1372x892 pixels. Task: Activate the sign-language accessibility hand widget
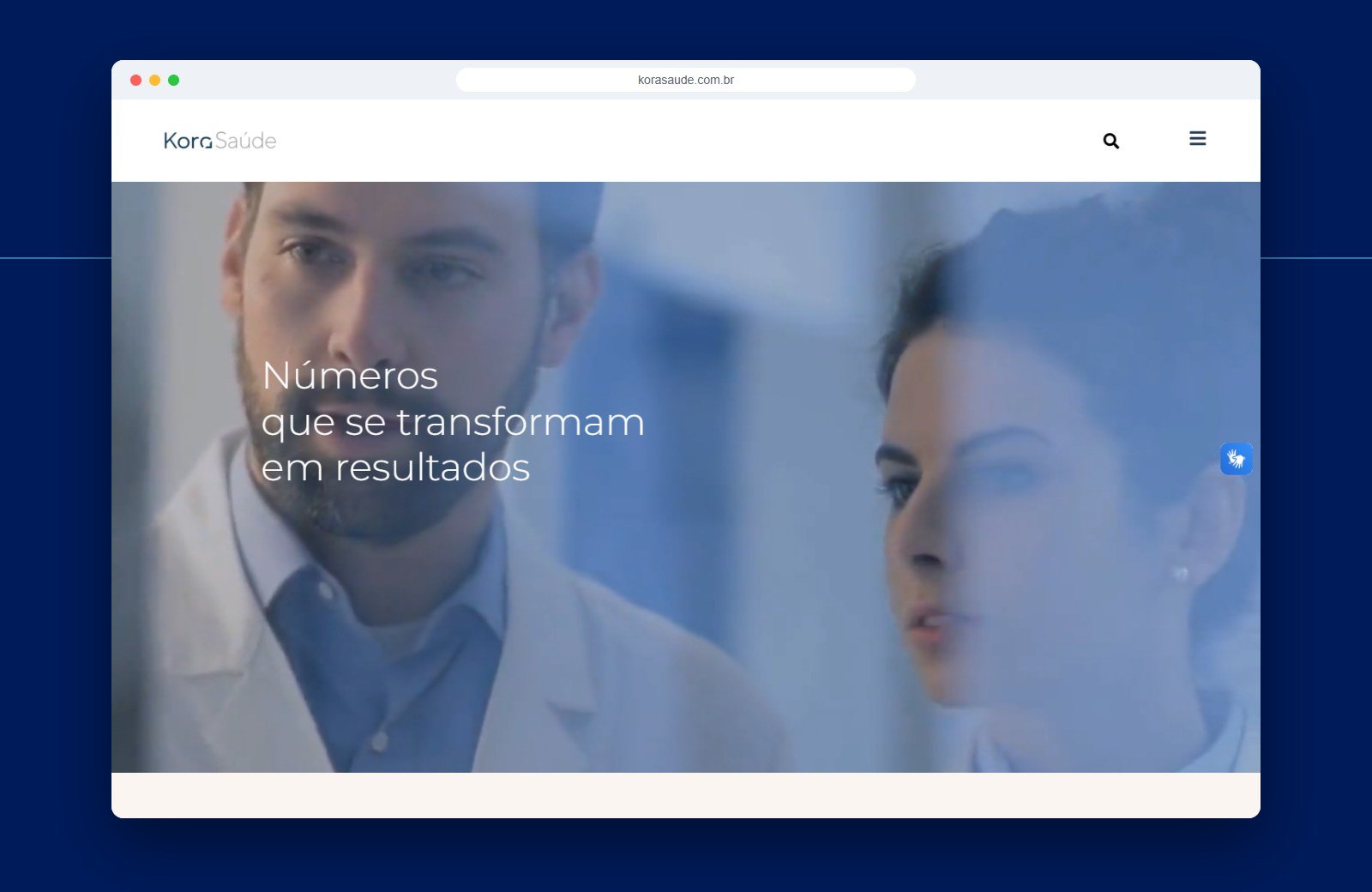tap(1237, 459)
